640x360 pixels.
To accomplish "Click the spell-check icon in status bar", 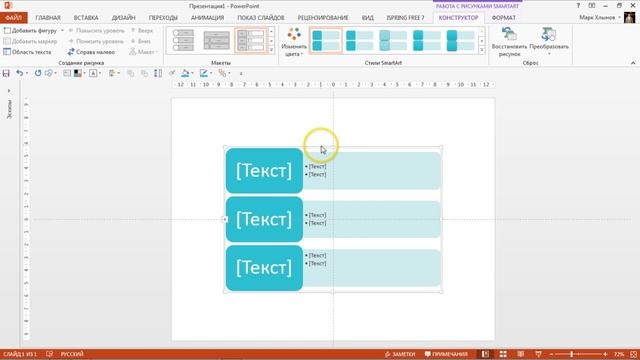I will (49, 354).
